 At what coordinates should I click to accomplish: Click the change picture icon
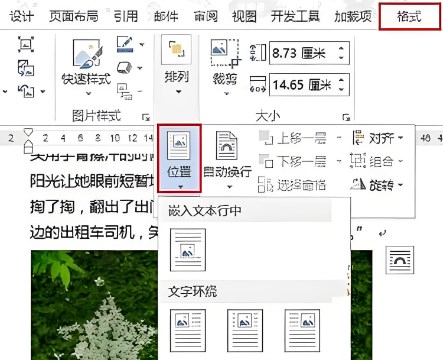(26, 68)
